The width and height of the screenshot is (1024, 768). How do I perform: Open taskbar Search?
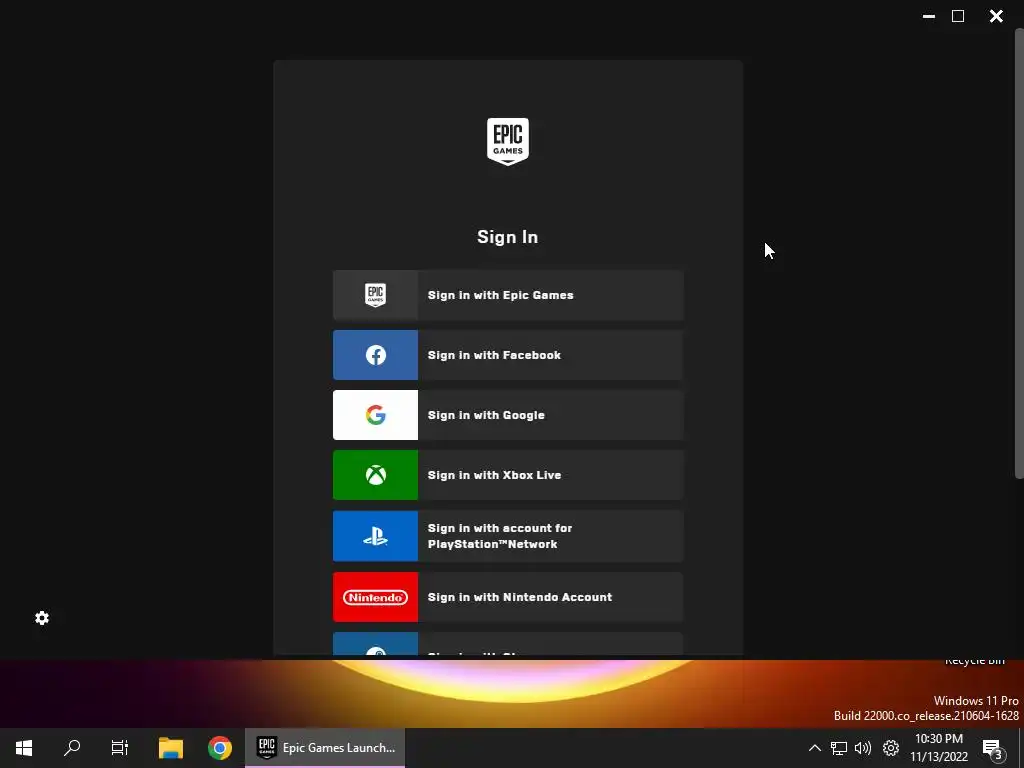(72, 748)
